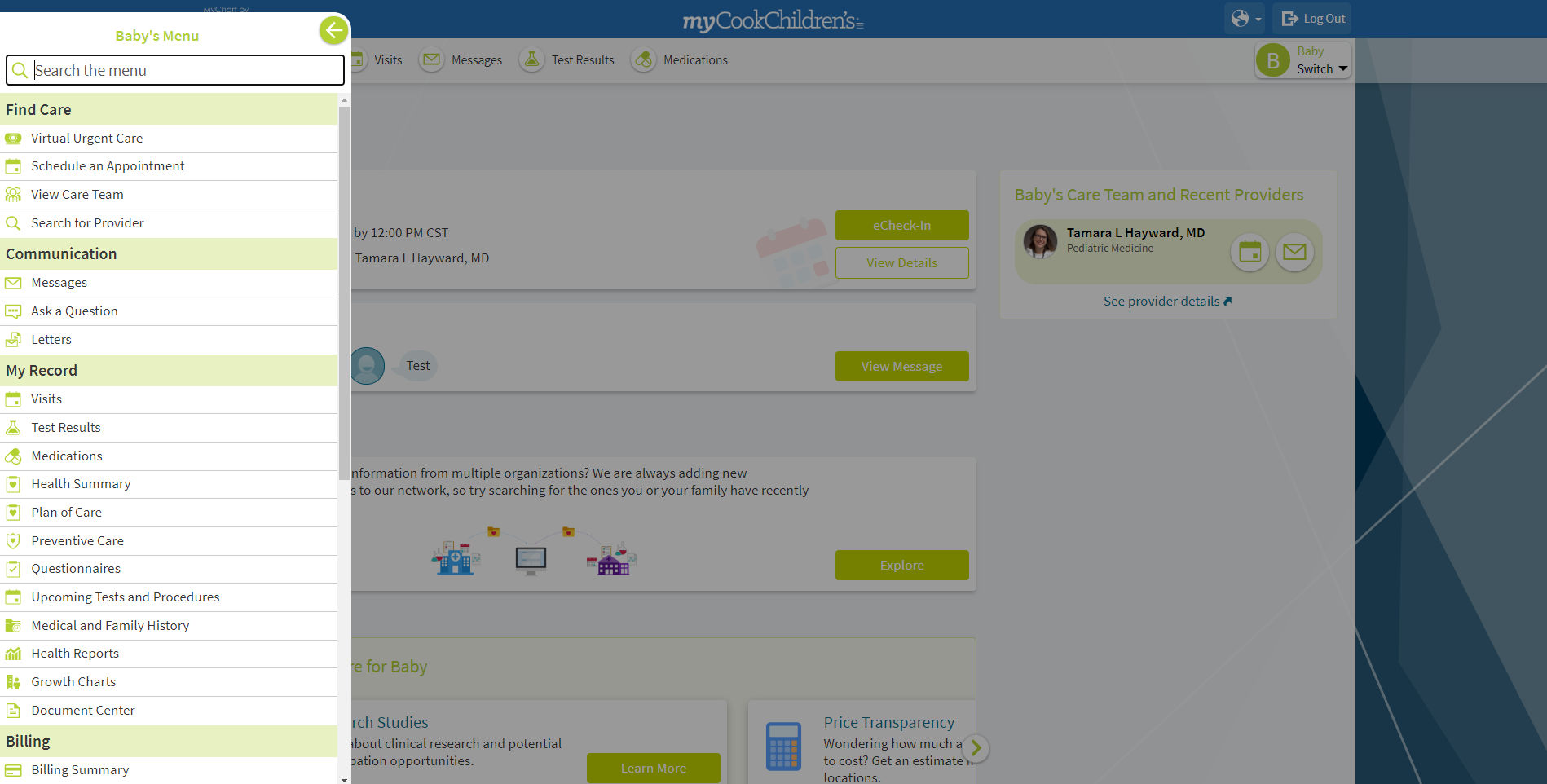Image resolution: width=1547 pixels, height=784 pixels.
Task: Click the Medications pill icon in top bar
Action: coord(644,59)
